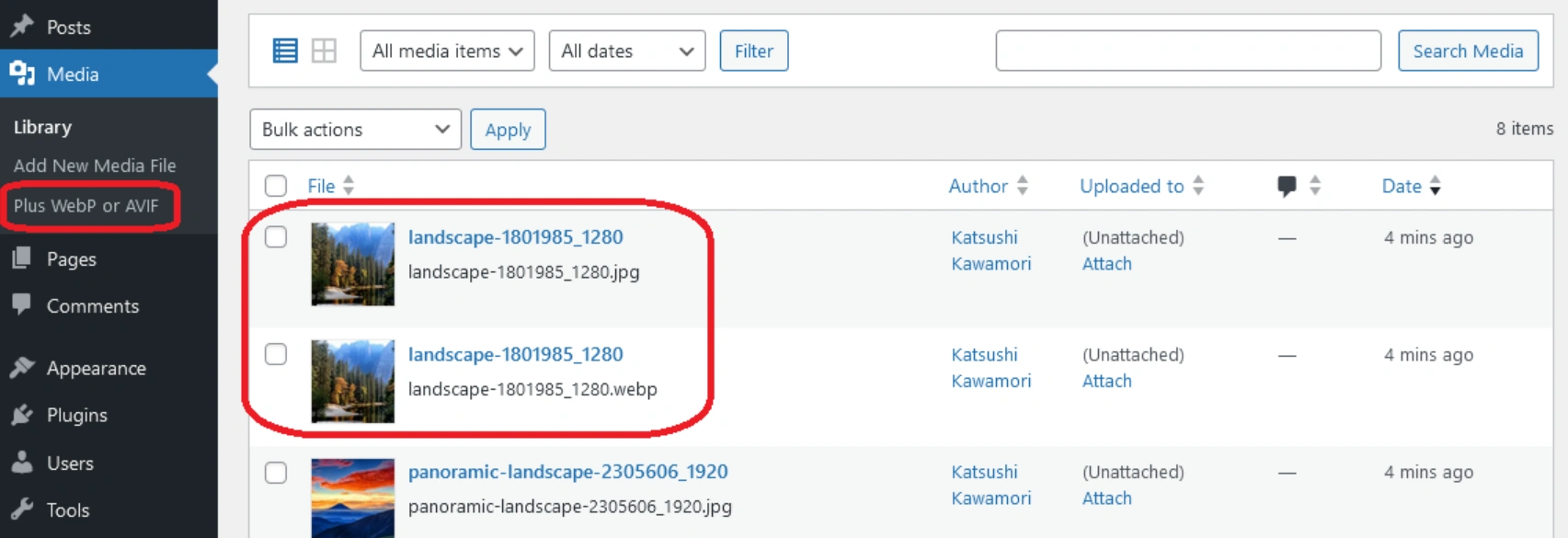Open panoramic-landscape-2305606_1920 title link
Image resolution: width=1568 pixels, height=538 pixels.
(568, 472)
